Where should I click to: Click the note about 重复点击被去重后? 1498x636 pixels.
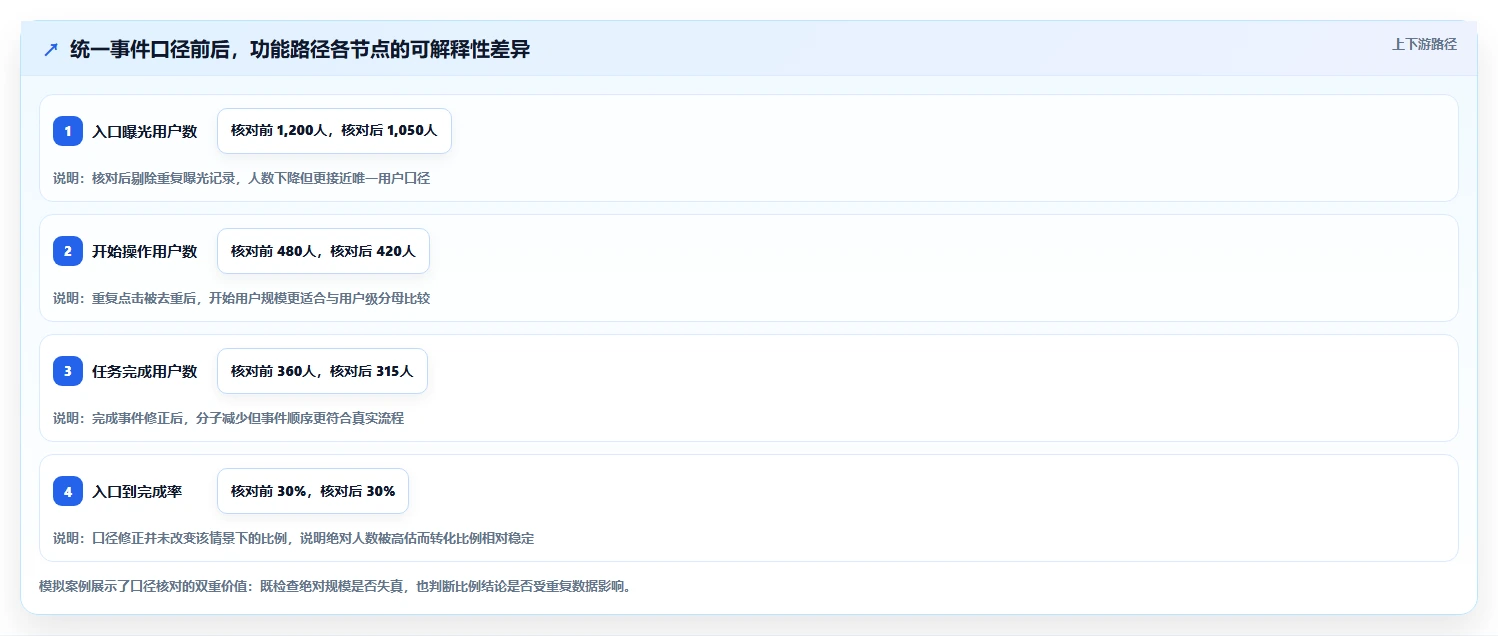pos(241,298)
